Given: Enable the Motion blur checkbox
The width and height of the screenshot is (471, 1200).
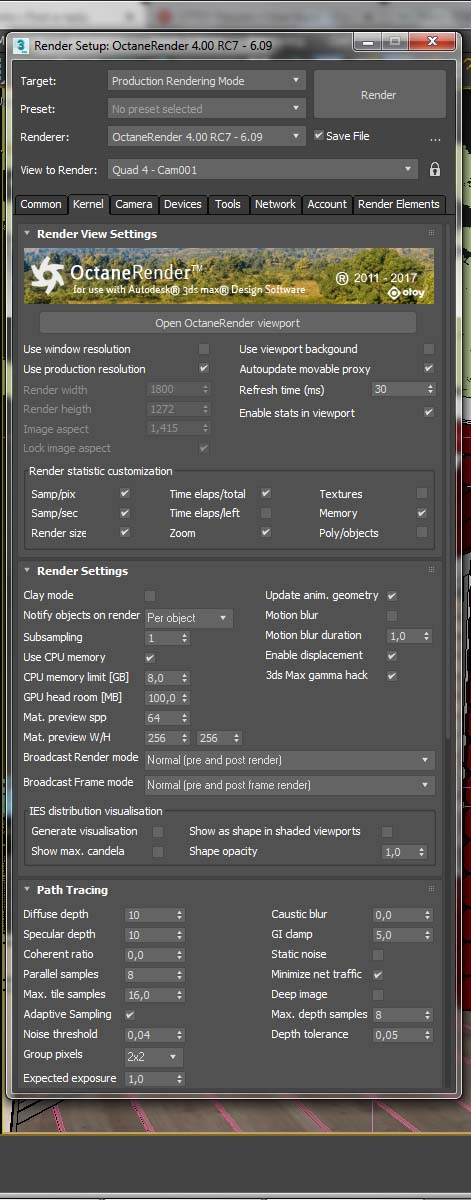Looking at the screenshot, I should [392, 616].
